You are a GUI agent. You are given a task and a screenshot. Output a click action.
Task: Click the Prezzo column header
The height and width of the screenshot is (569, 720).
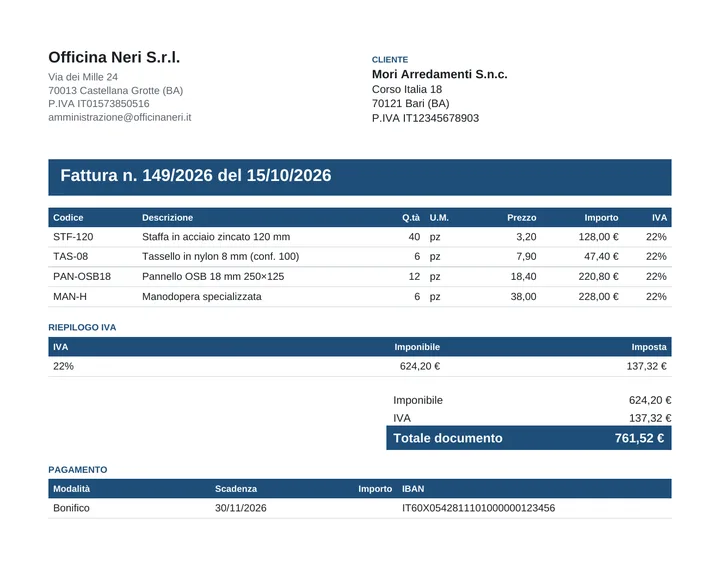pyautogui.click(x=521, y=218)
